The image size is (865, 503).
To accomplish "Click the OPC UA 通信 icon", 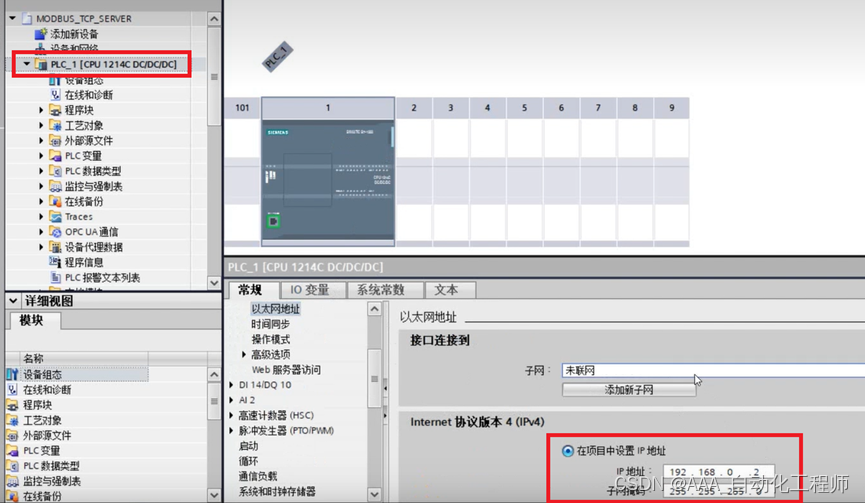I will tap(55, 232).
